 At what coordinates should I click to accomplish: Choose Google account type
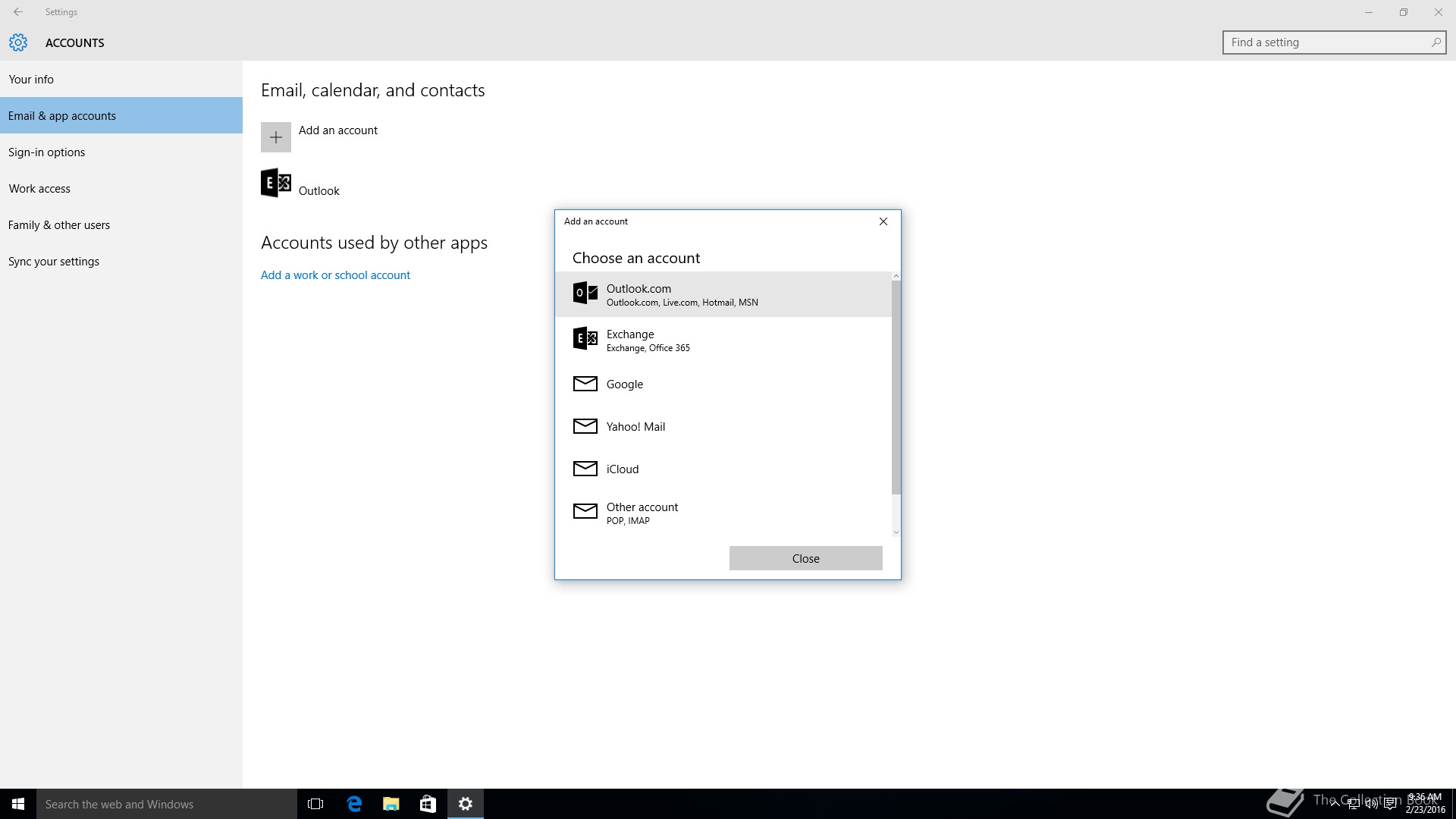tap(723, 384)
